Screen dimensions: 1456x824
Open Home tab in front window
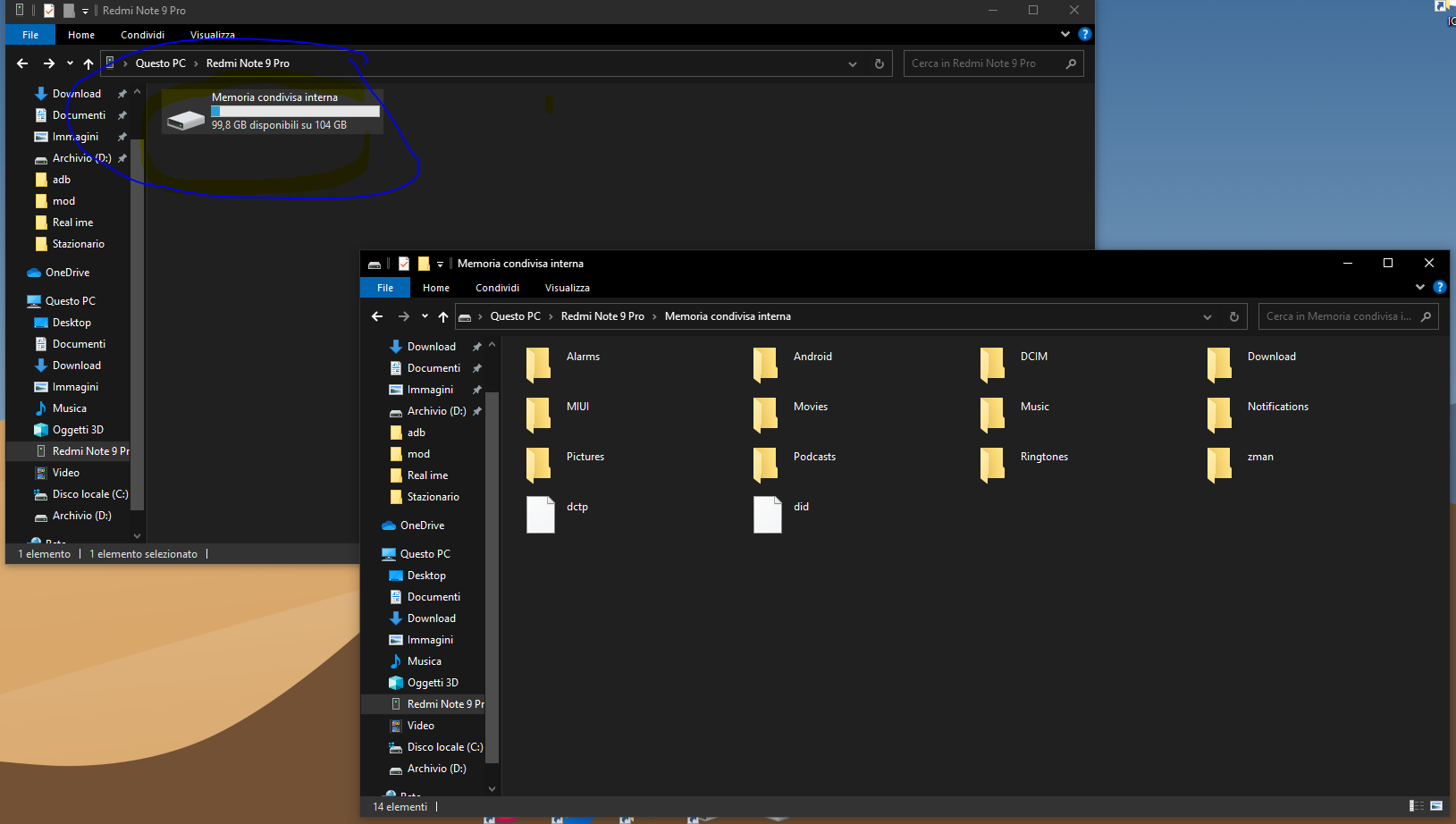tap(436, 288)
